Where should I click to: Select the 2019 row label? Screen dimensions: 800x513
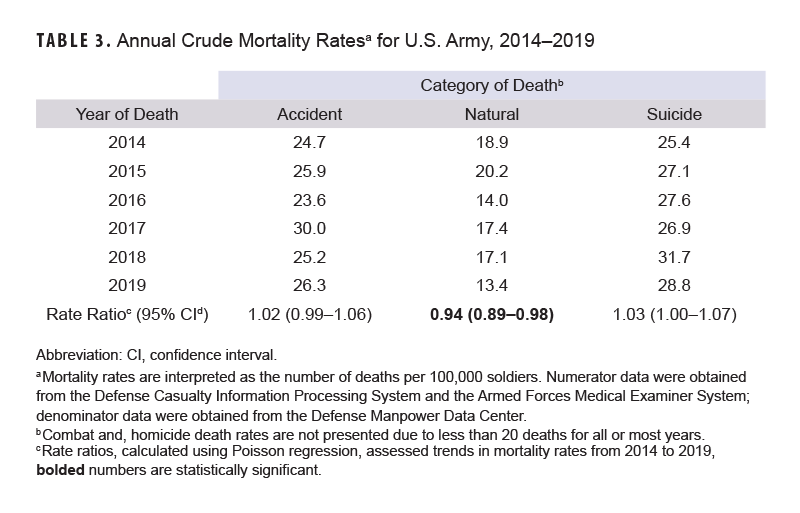click(127, 286)
